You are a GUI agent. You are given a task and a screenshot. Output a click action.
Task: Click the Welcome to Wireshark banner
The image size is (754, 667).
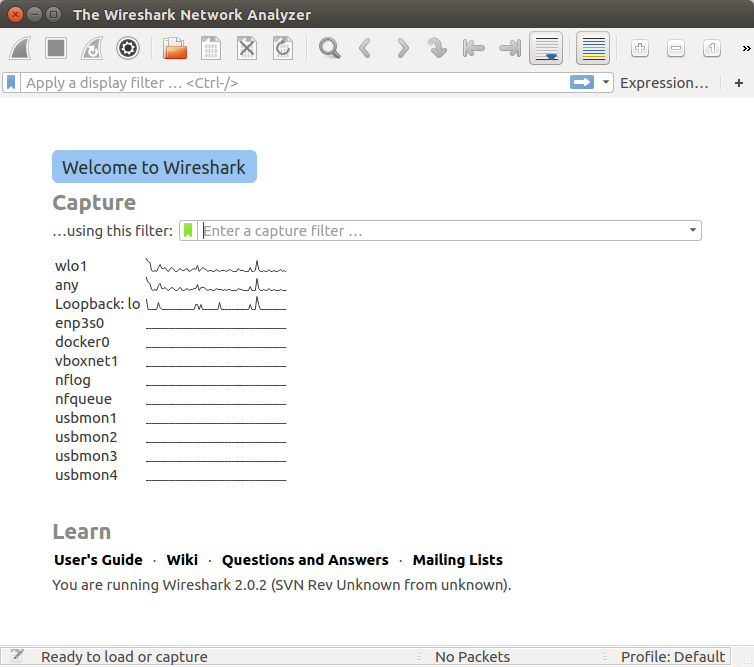[154, 167]
